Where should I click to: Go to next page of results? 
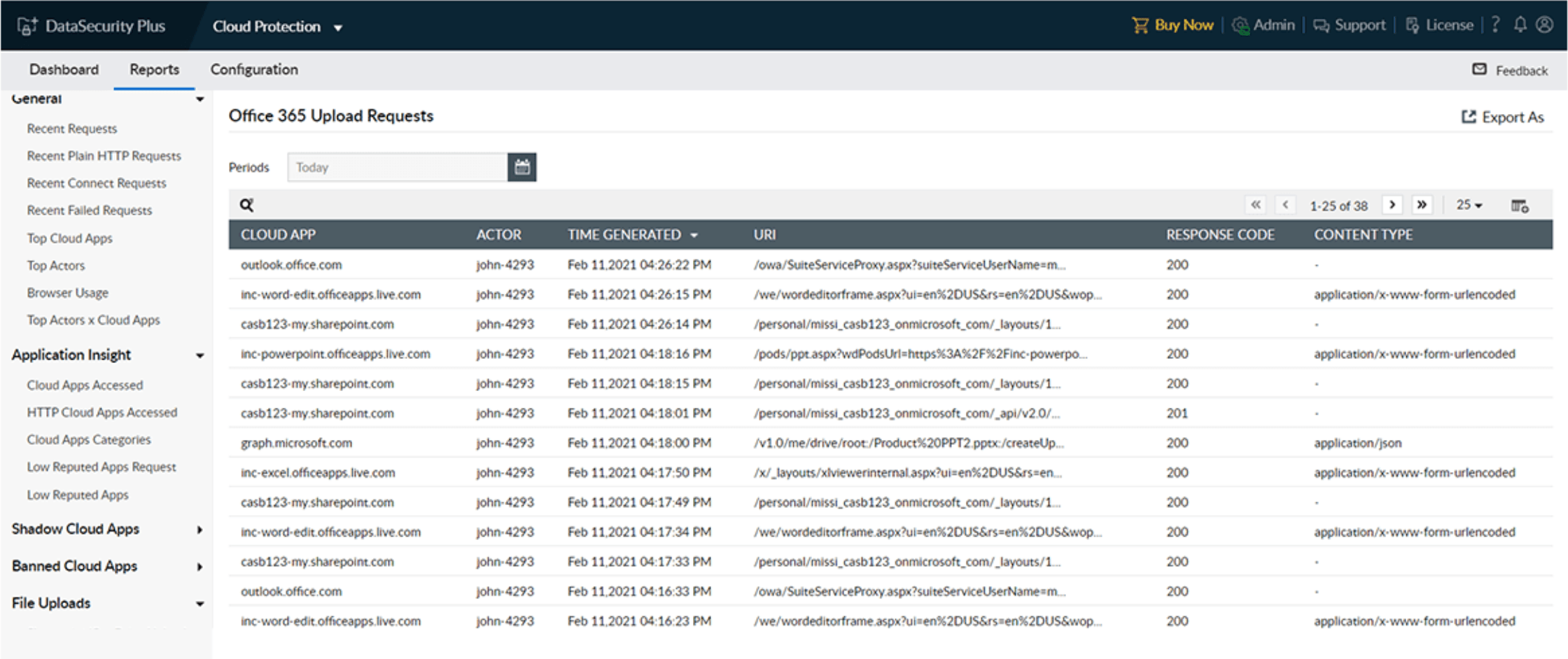pos(1392,205)
